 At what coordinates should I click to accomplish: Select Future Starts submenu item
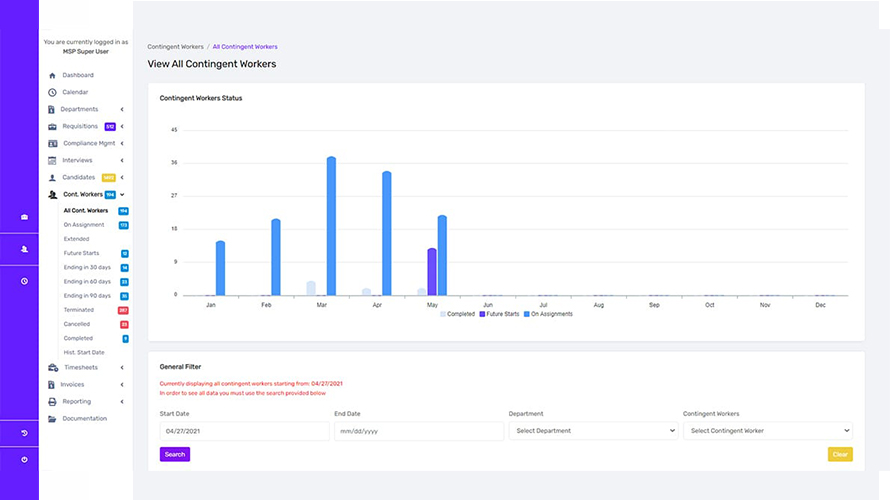(x=81, y=253)
